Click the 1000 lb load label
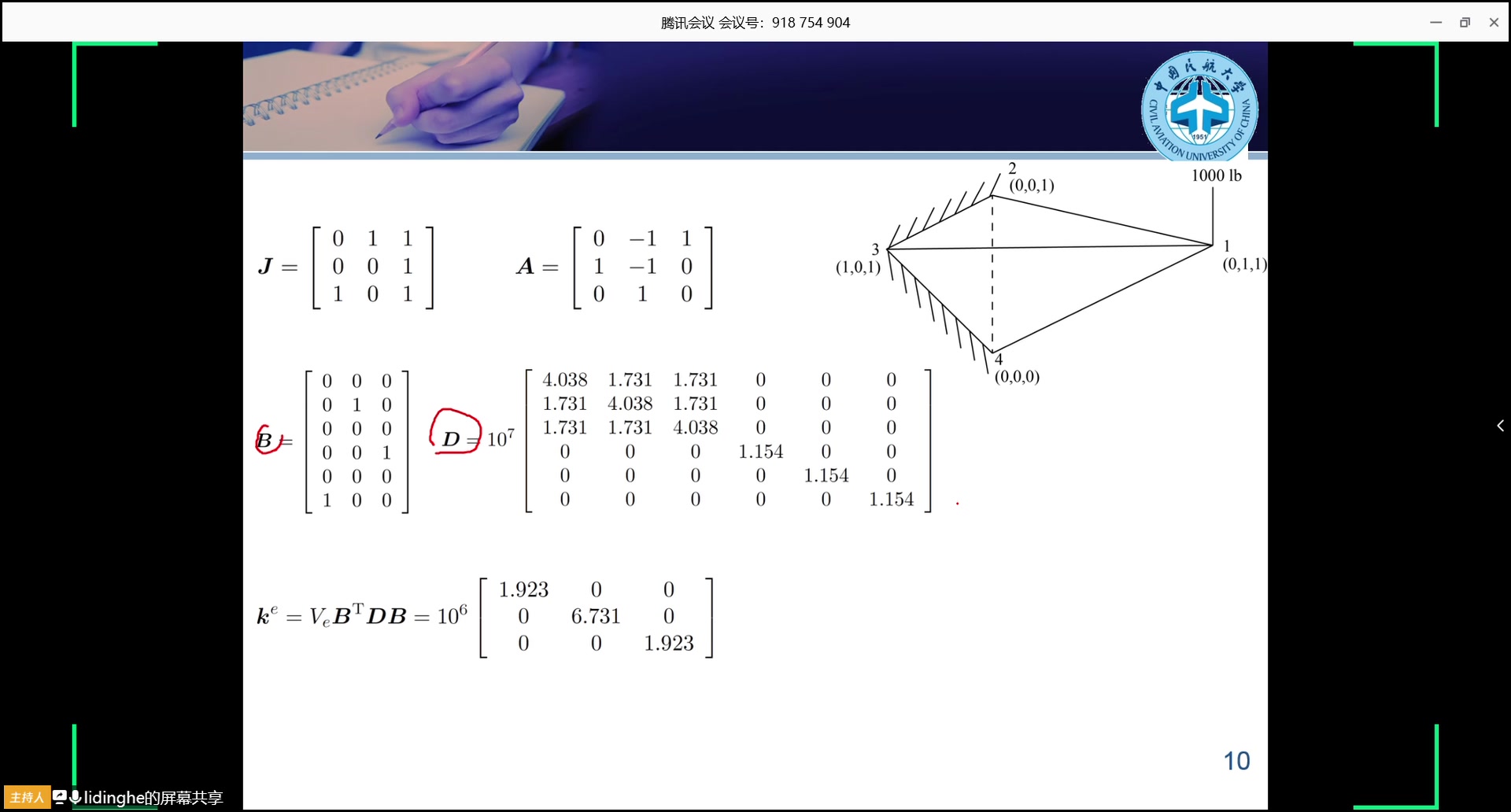The width and height of the screenshot is (1511, 812). (x=1216, y=175)
